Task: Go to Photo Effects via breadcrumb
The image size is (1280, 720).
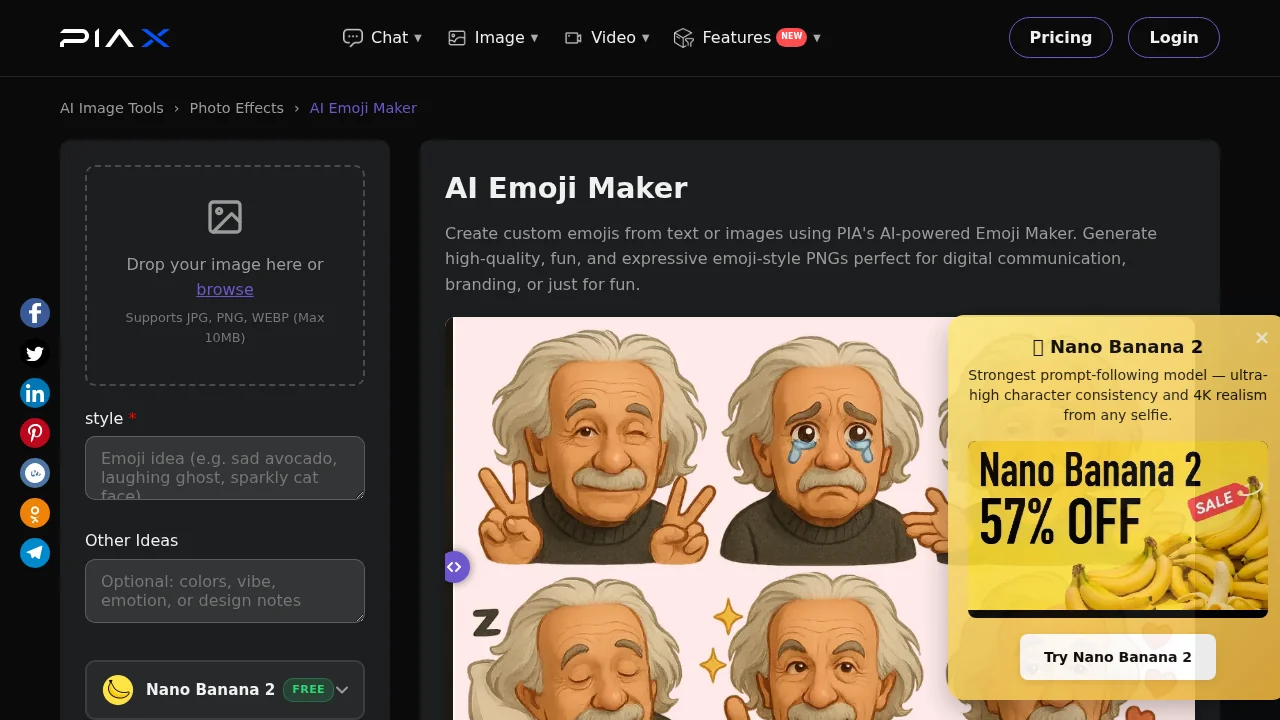Action: click(x=236, y=108)
